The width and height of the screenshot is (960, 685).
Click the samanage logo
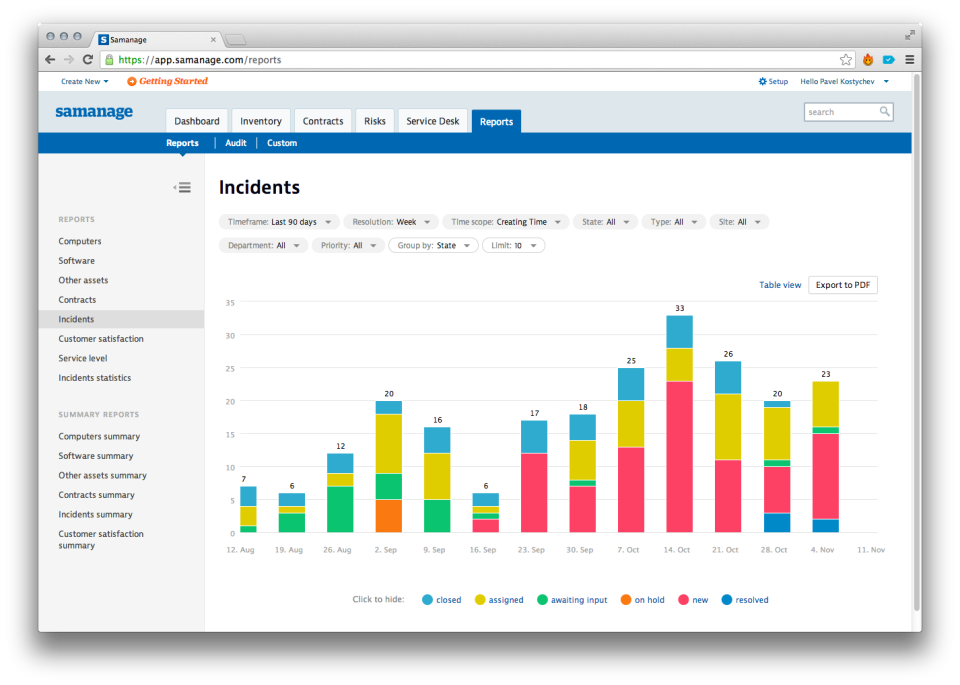(94, 112)
